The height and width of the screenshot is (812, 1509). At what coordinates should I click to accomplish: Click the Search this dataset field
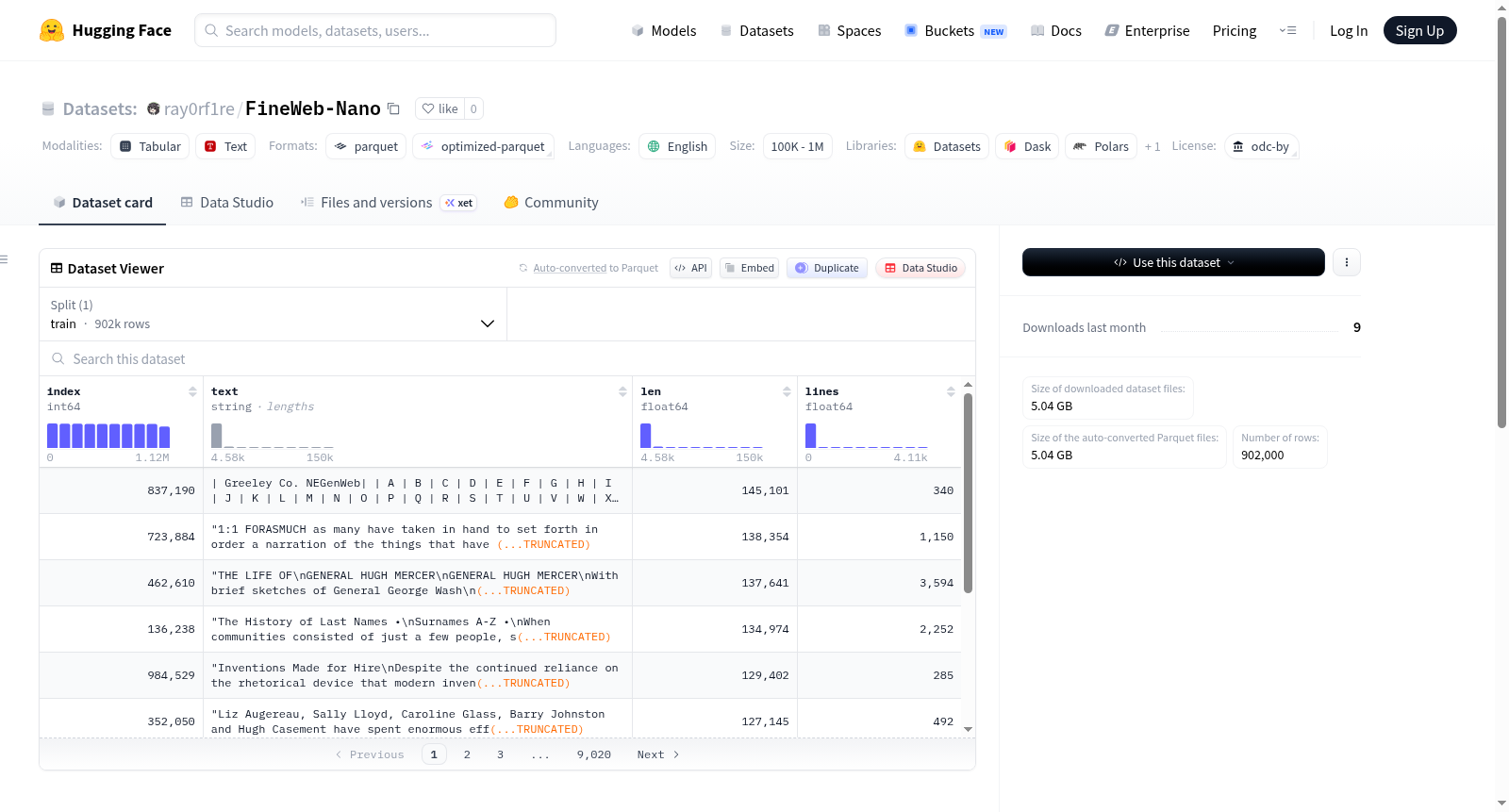507,358
